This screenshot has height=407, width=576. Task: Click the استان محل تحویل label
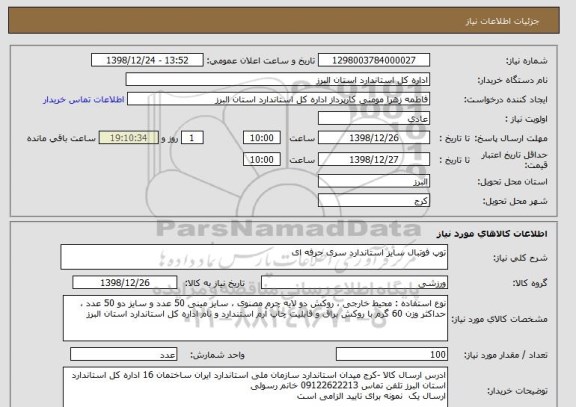[512, 182]
